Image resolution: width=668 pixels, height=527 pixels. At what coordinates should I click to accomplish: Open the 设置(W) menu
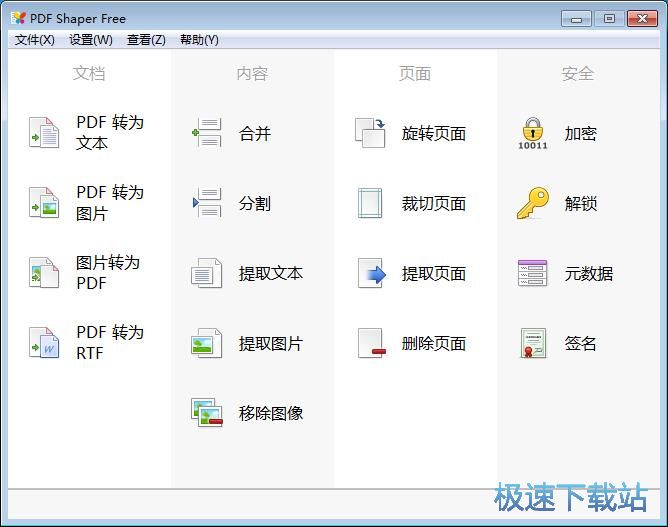click(x=91, y=40)
